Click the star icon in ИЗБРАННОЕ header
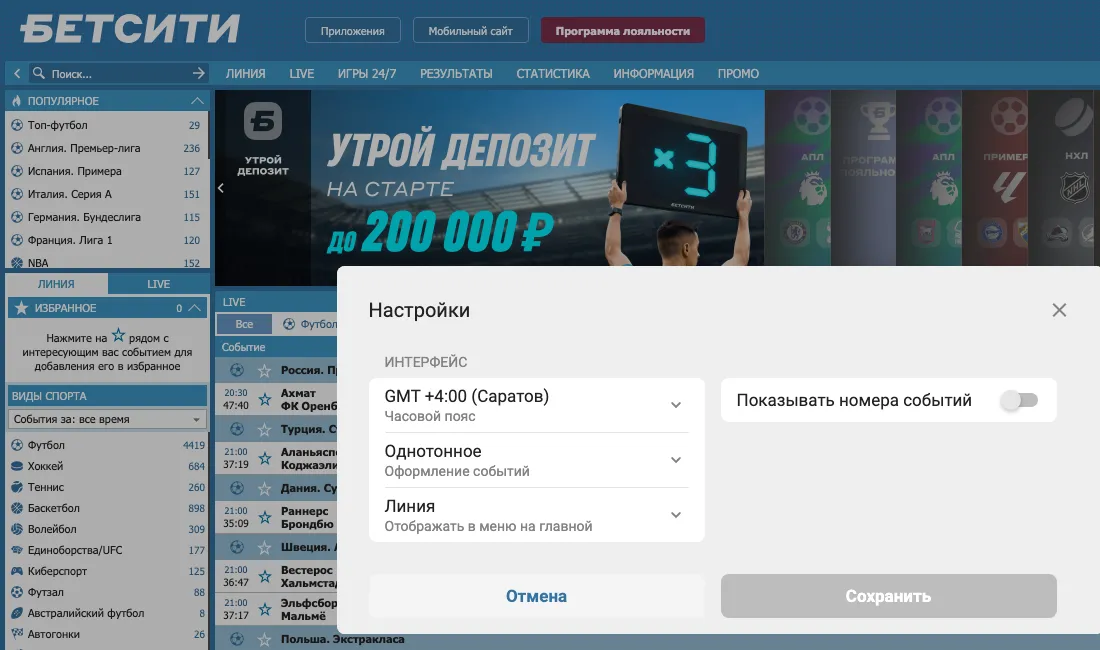Screen dimensions: 1100x650 click(x=22, y=308)
